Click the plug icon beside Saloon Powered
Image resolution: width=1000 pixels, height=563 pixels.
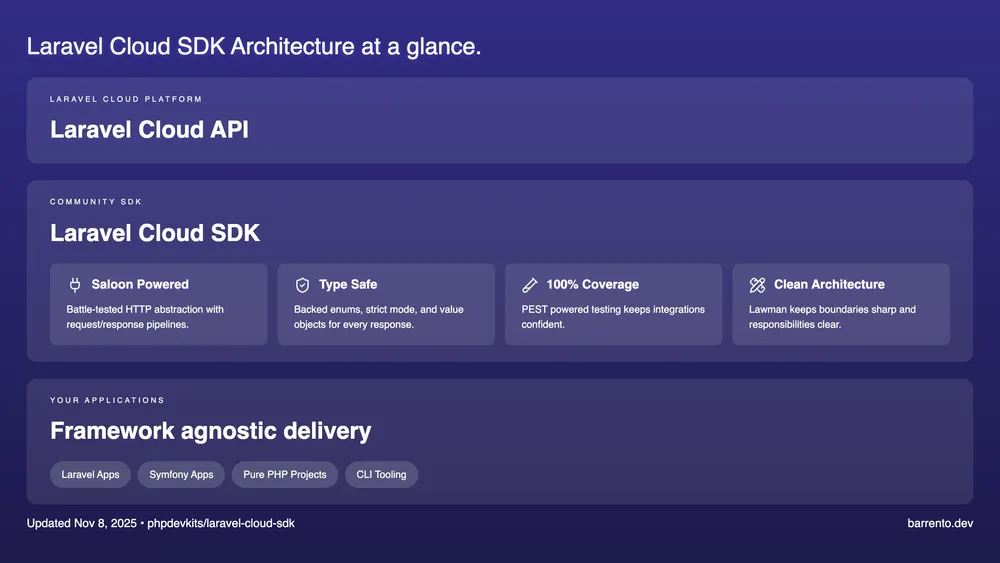[x=75, y=285]
